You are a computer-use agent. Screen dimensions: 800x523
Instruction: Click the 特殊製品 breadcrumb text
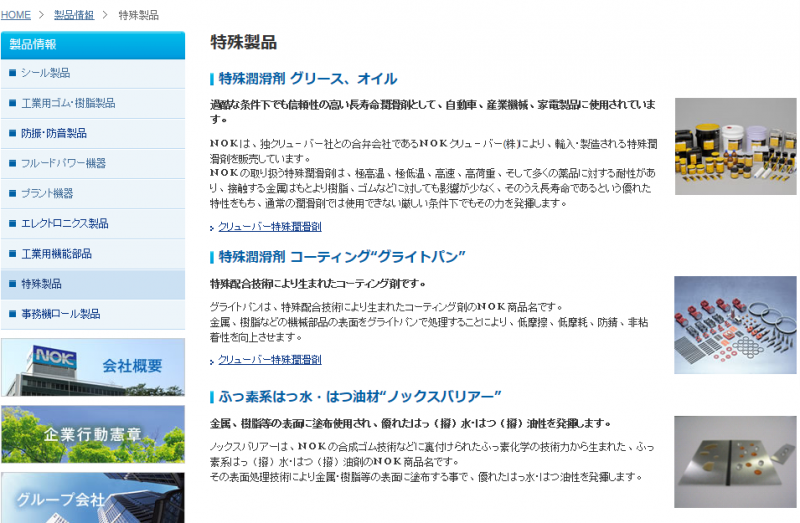138,15
